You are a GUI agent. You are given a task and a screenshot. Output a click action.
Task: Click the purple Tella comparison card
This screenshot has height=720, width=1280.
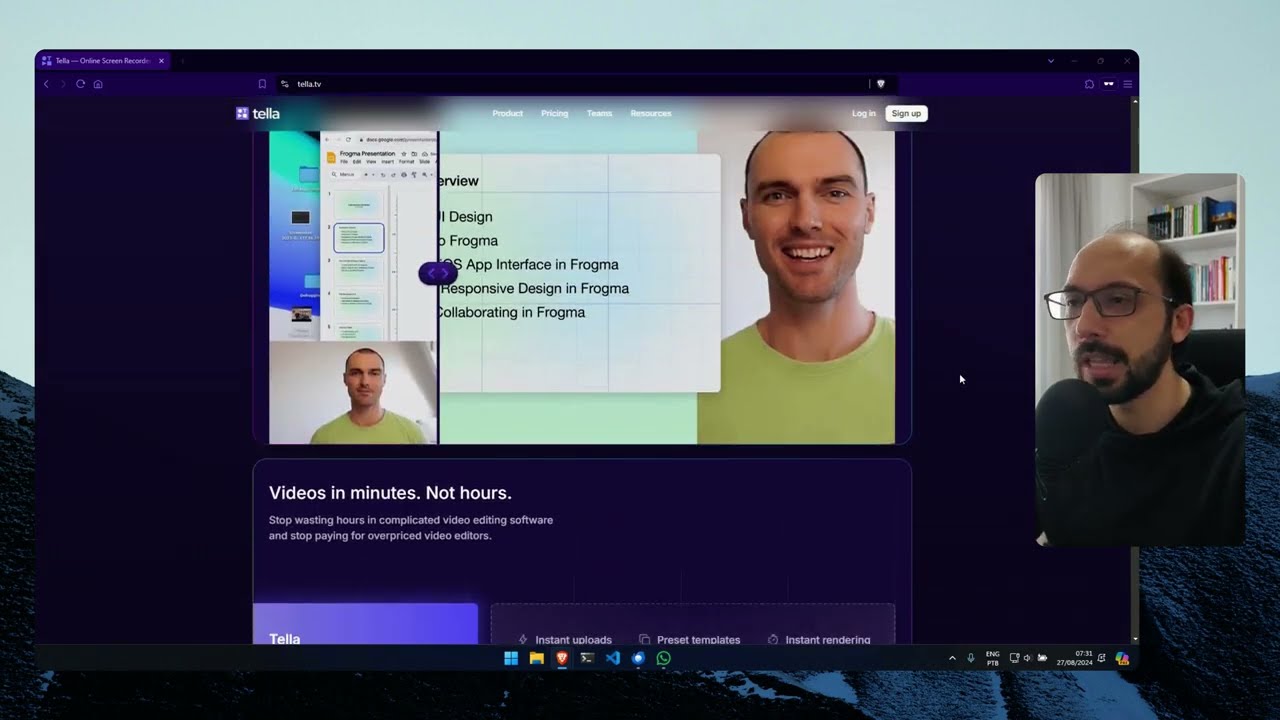click(x=365, y=624)
